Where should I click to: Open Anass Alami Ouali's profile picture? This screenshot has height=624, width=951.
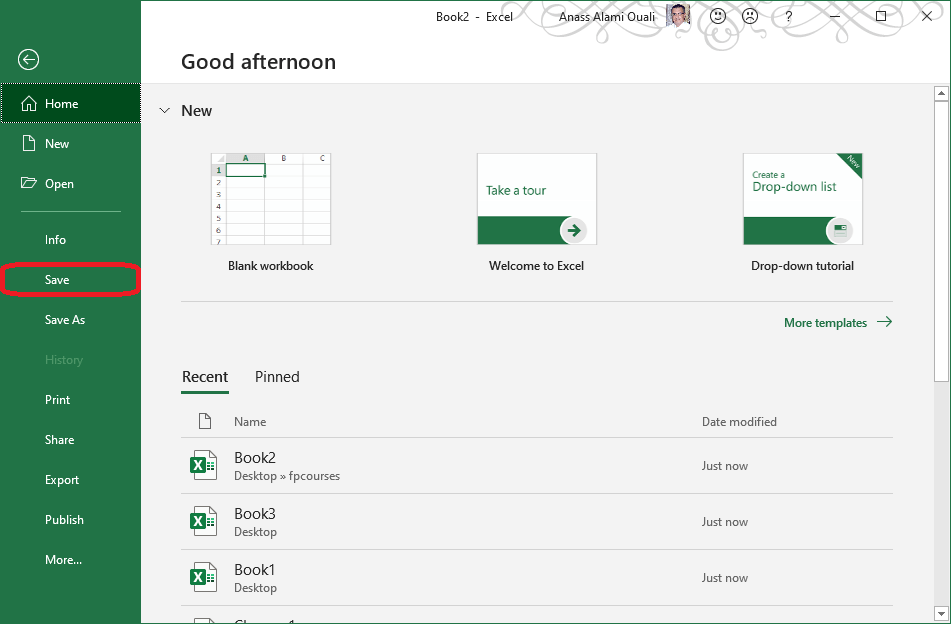[677, 16]
